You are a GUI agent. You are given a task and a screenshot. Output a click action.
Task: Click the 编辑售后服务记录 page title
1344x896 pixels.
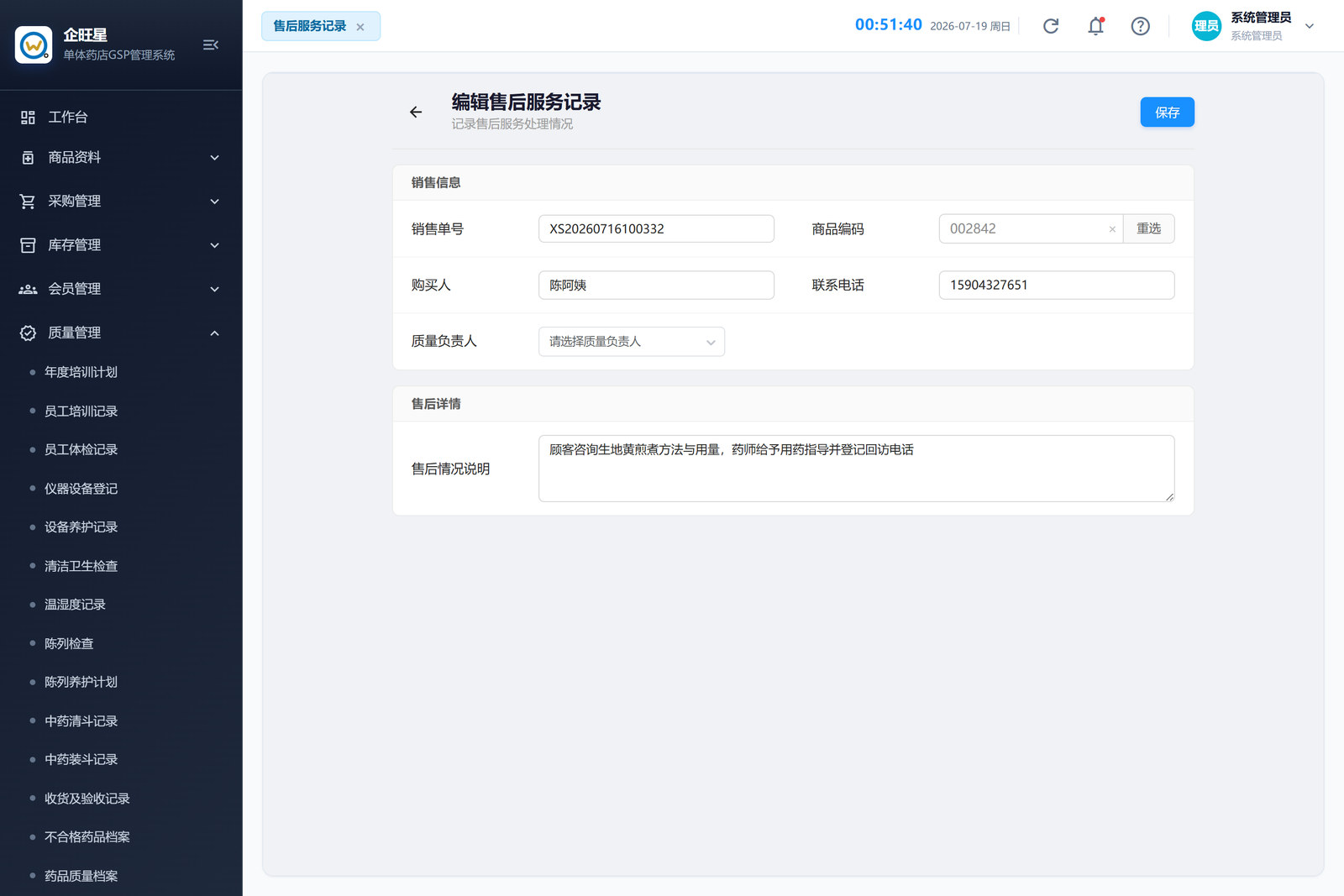point(527,102)
